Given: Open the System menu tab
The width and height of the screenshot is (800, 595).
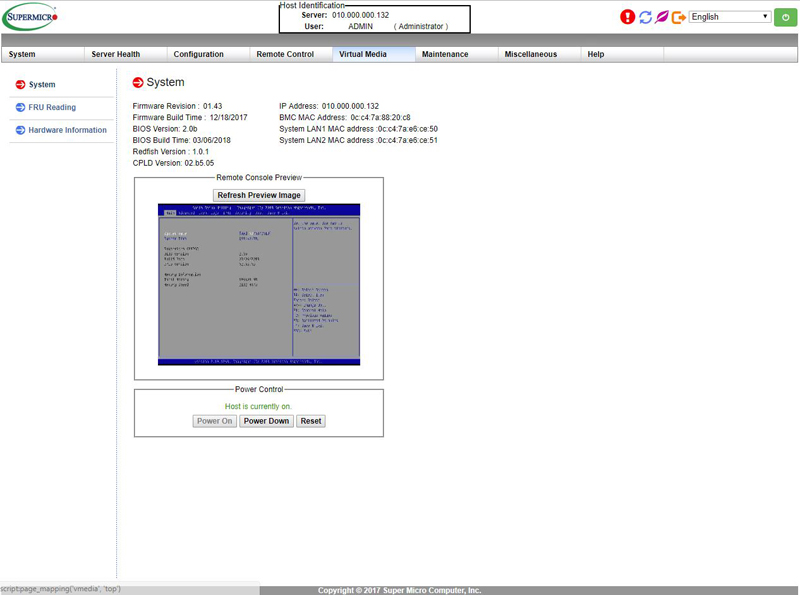Looking at the screenshot, I should (43, 54).
